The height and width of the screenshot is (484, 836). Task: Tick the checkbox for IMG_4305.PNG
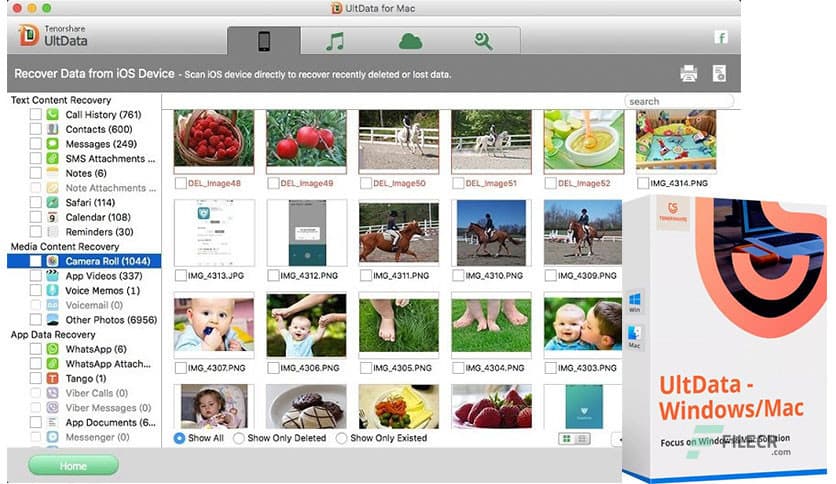(x=365, y=368)
